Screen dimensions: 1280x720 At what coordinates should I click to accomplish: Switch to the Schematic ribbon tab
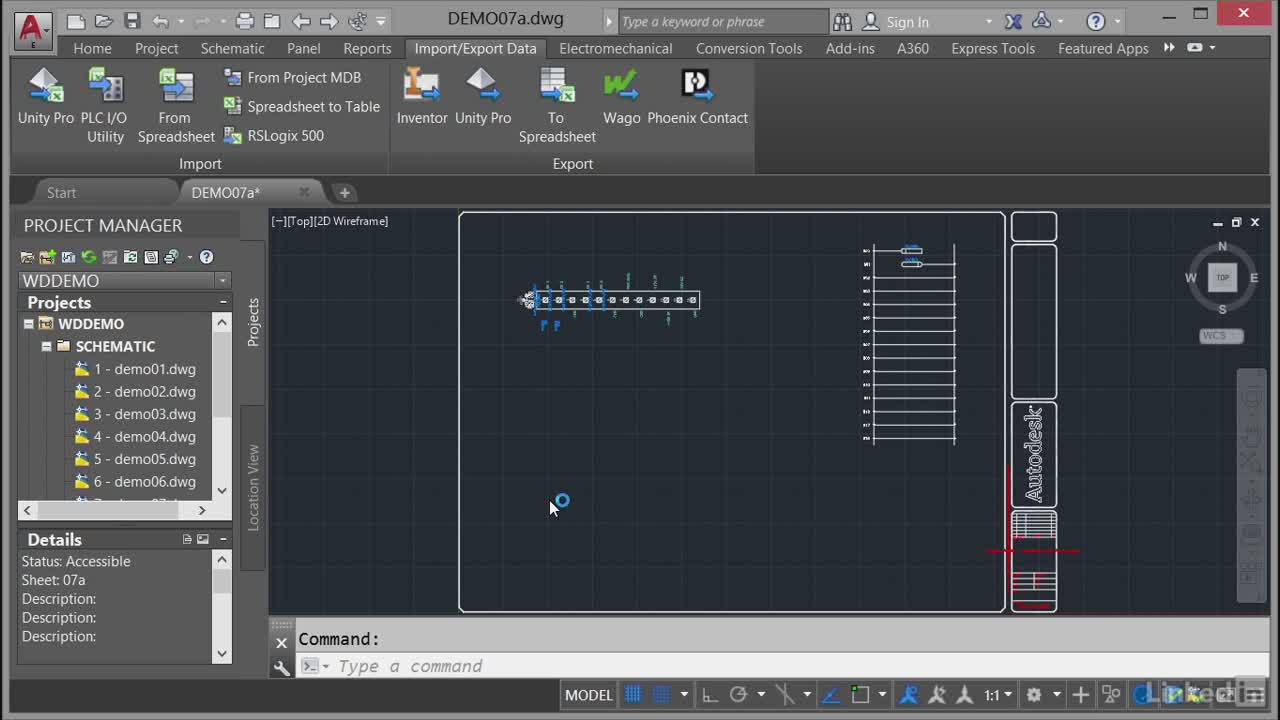[x=232, y=48]
